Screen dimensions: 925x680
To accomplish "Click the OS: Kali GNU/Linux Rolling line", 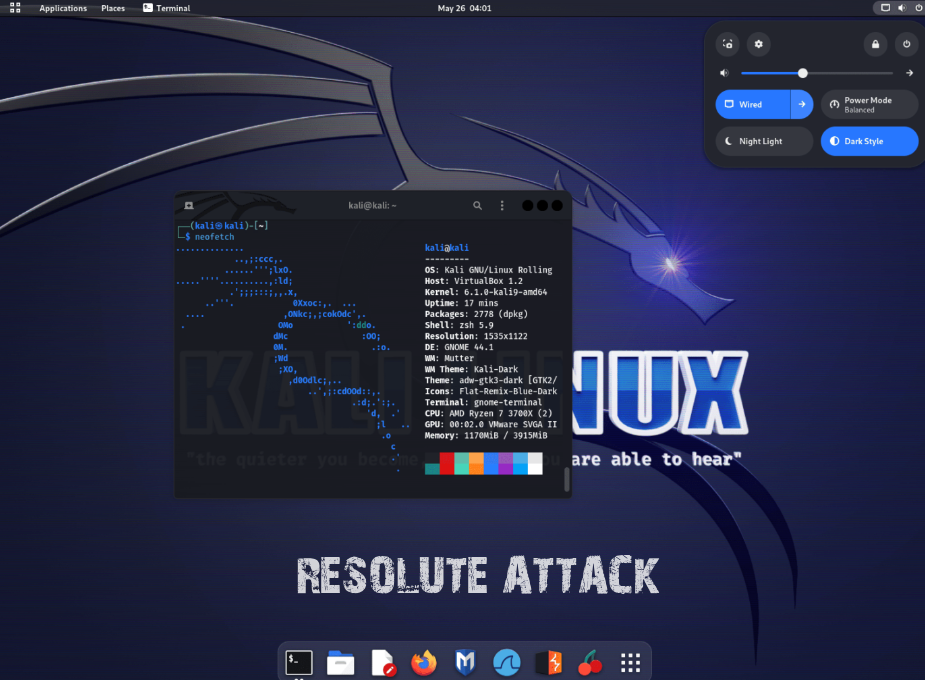I will click(x=488, y=270).
